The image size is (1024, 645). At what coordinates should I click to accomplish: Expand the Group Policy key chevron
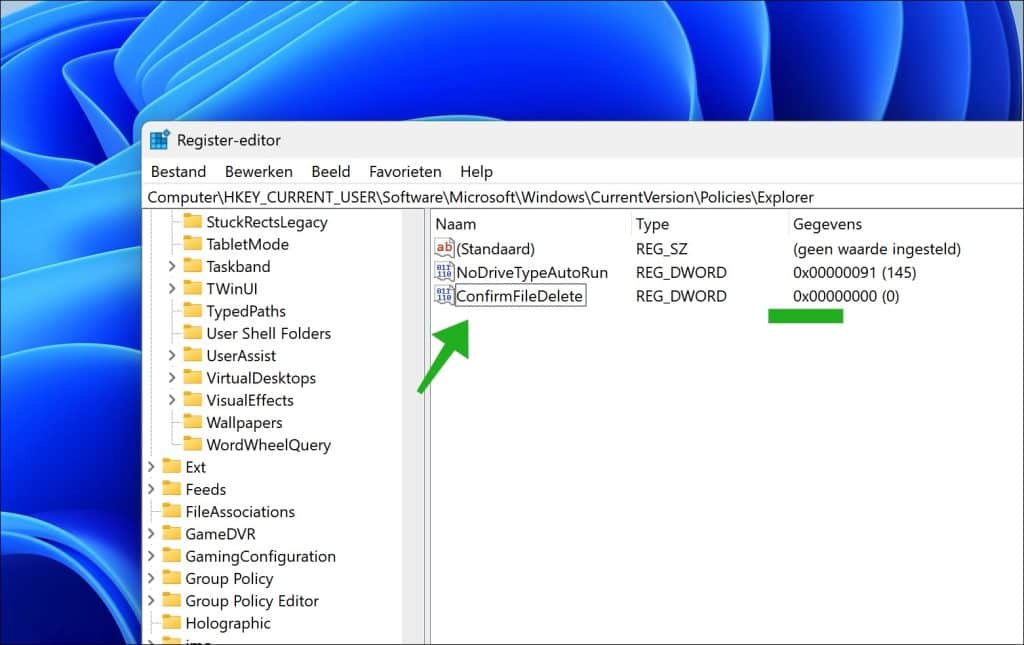pos(151,579)
